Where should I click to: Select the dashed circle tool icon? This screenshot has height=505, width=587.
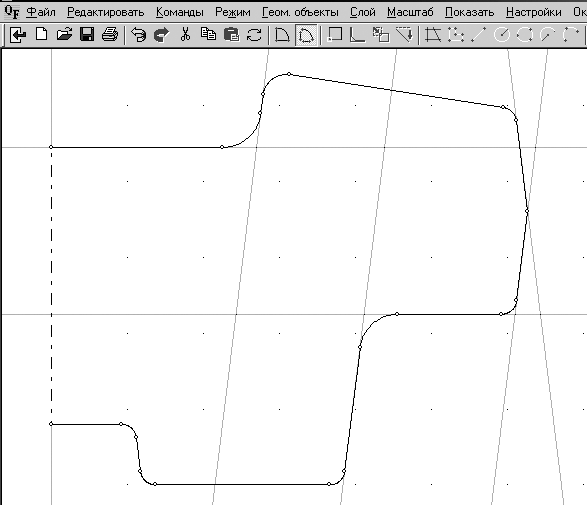click(524, 35)
